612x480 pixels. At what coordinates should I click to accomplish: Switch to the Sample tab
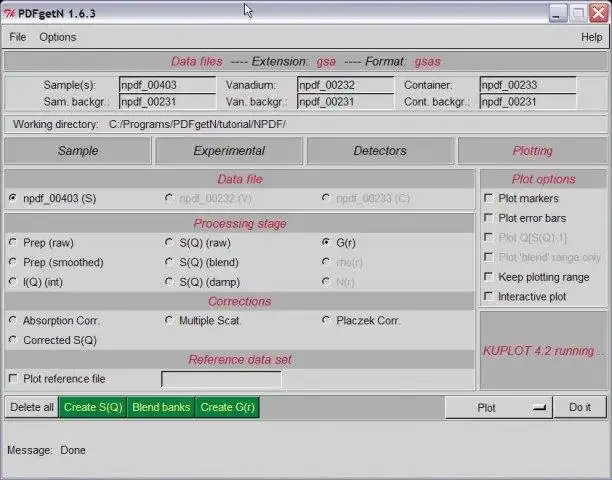[77, 151]
